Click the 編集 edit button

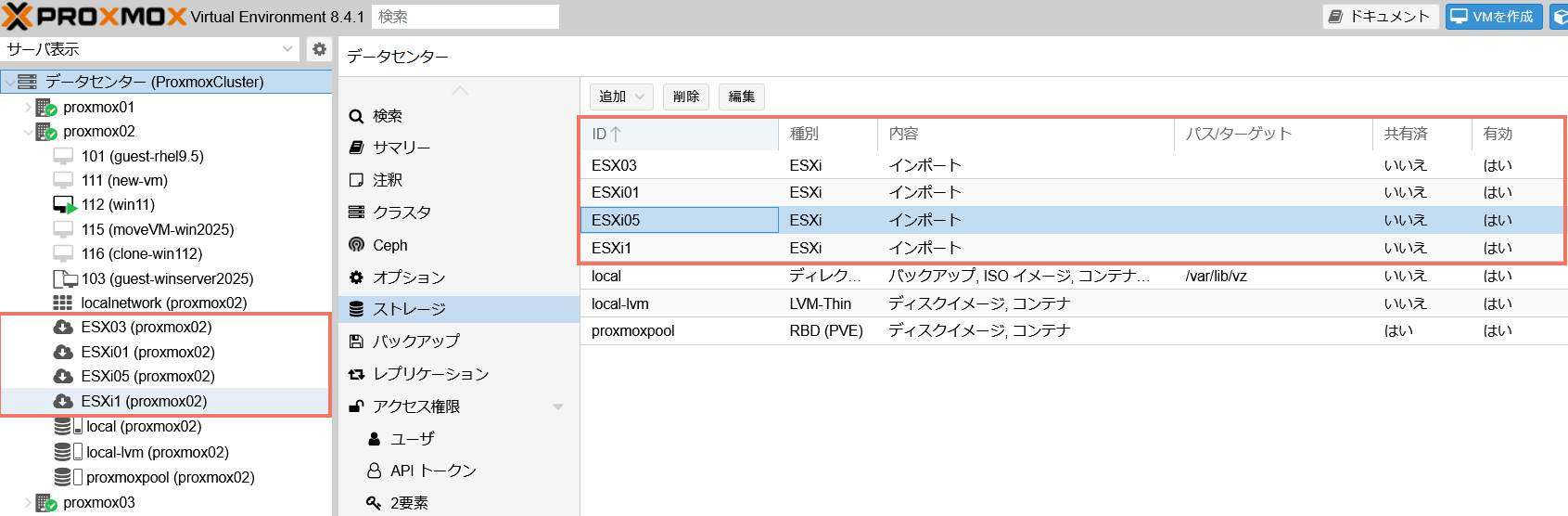click(x=741, y=97)
